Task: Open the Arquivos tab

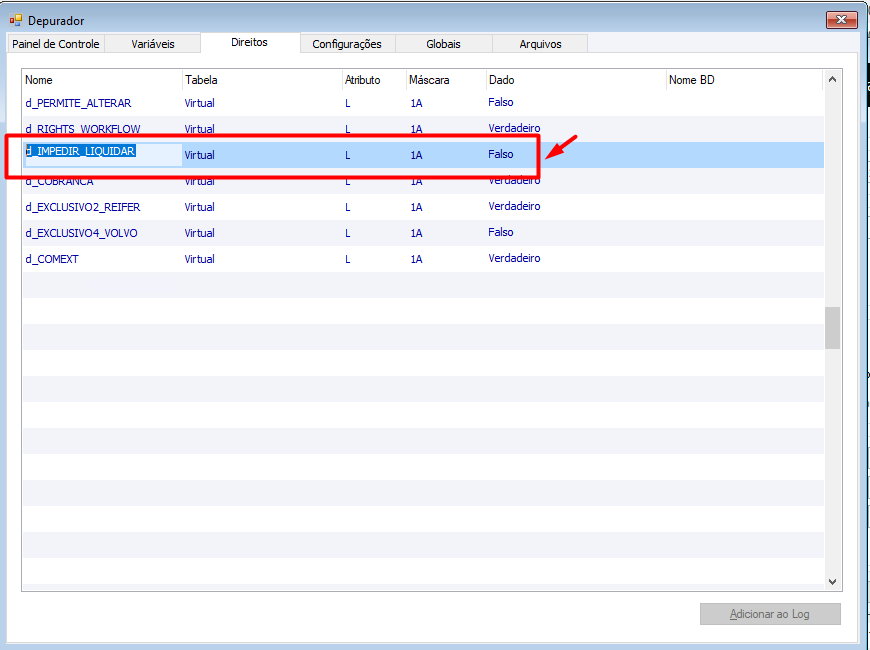Action: 540,44
